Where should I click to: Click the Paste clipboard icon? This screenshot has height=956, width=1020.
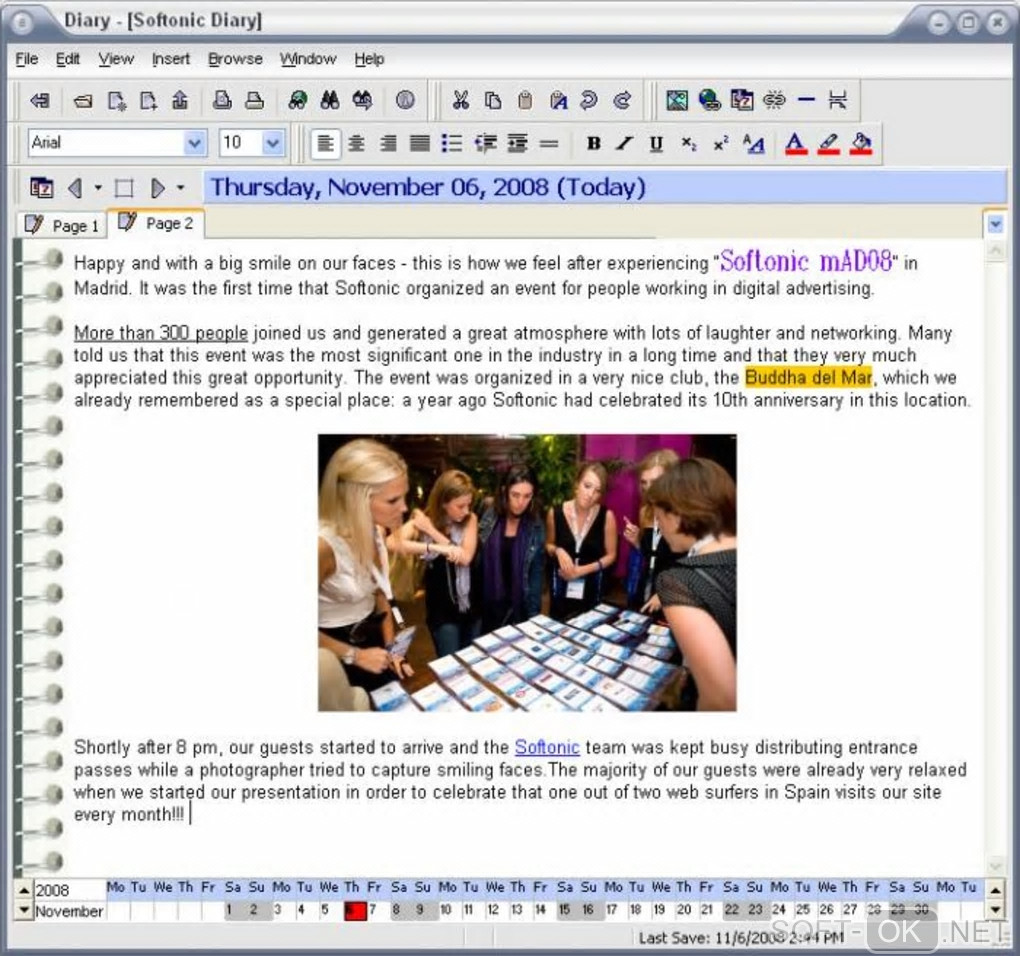pyautogui.click(x=525, y=100)
